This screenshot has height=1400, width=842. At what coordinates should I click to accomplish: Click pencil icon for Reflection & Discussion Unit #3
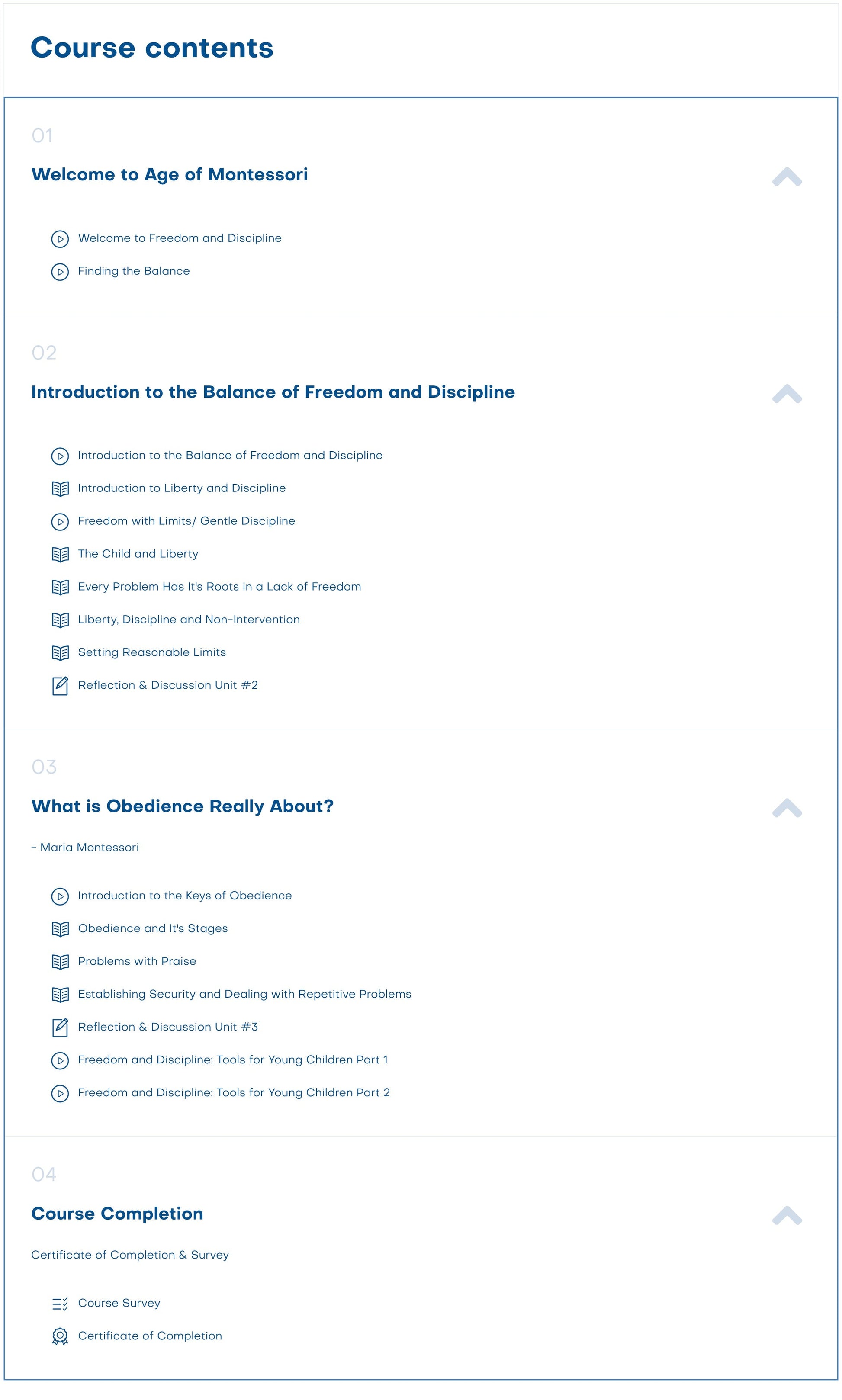click(60, 1028)
